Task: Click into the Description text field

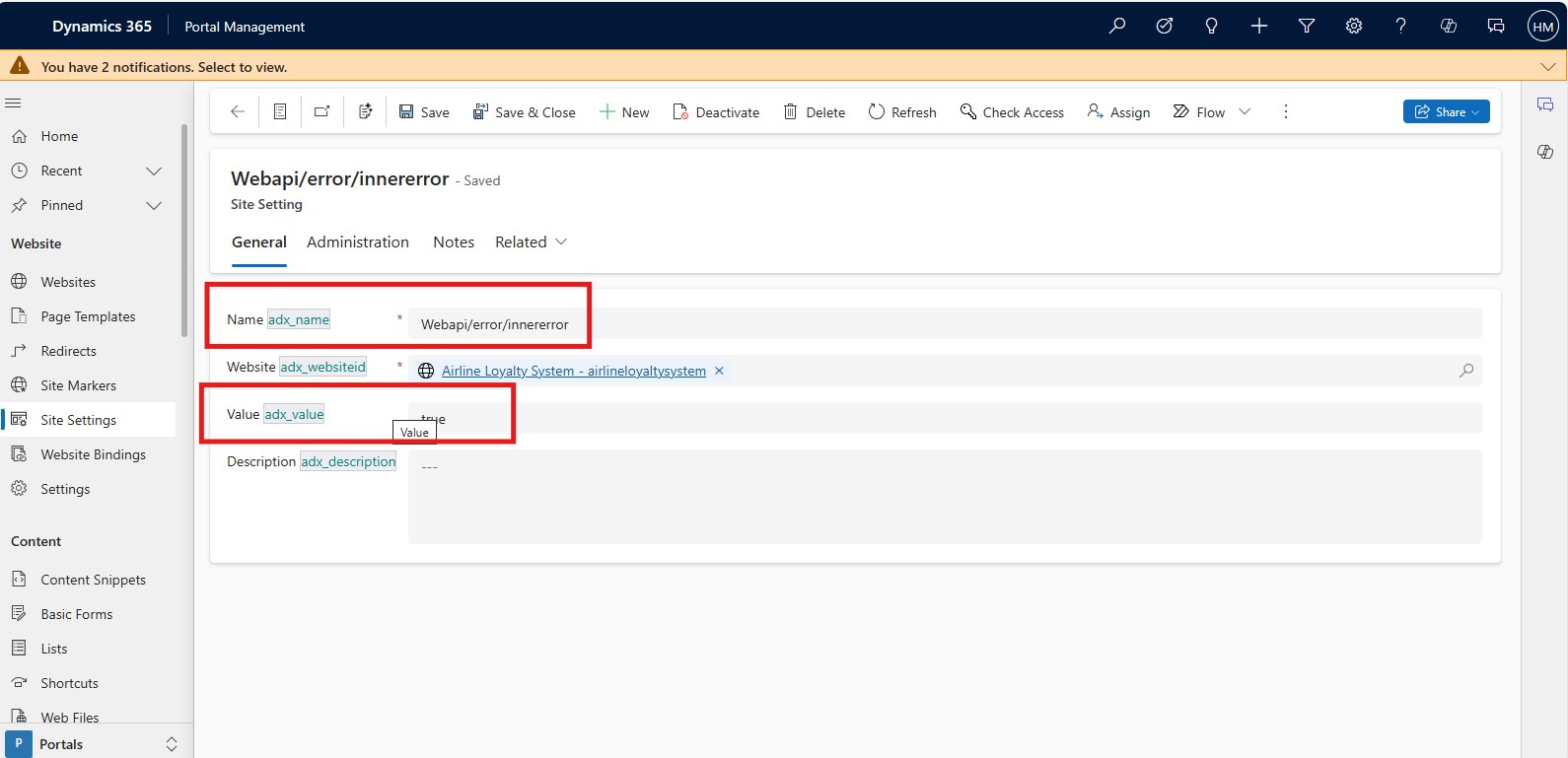Action: click(944, 497)
